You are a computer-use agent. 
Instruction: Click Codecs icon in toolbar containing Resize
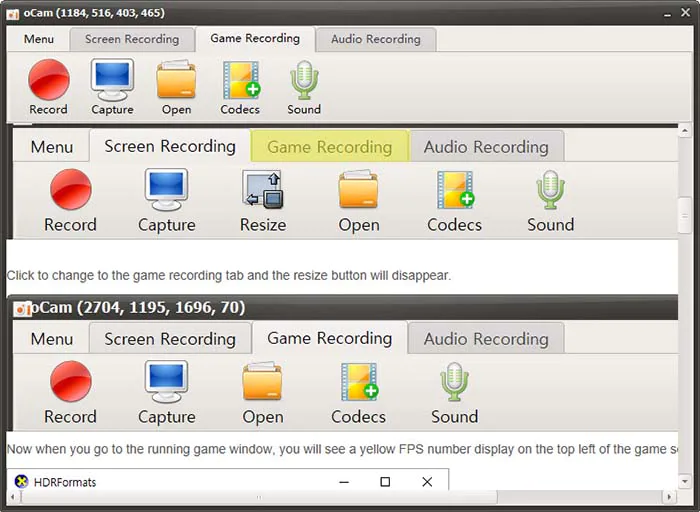(x=455, y=190)
